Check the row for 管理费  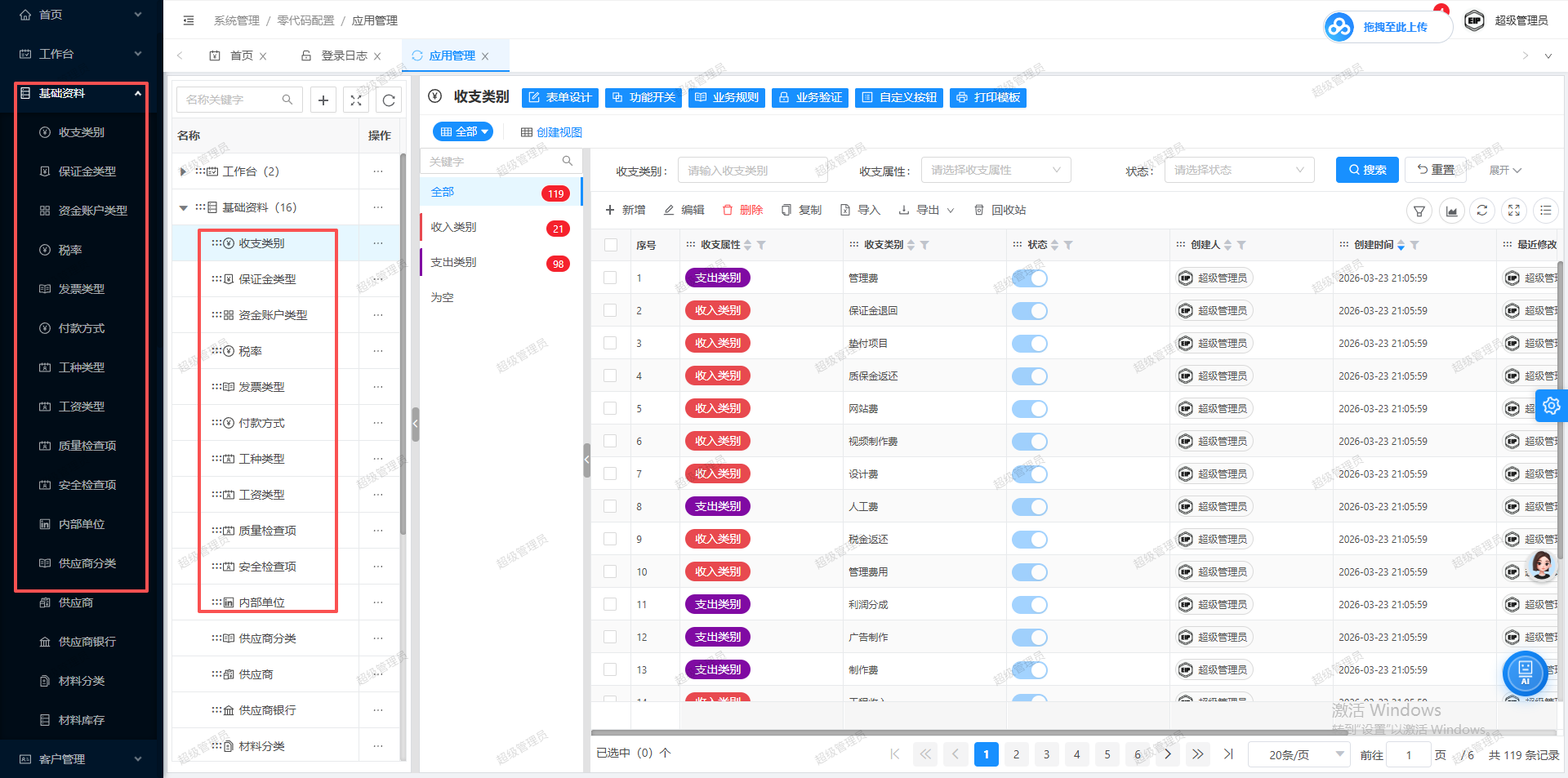(610, 278)
